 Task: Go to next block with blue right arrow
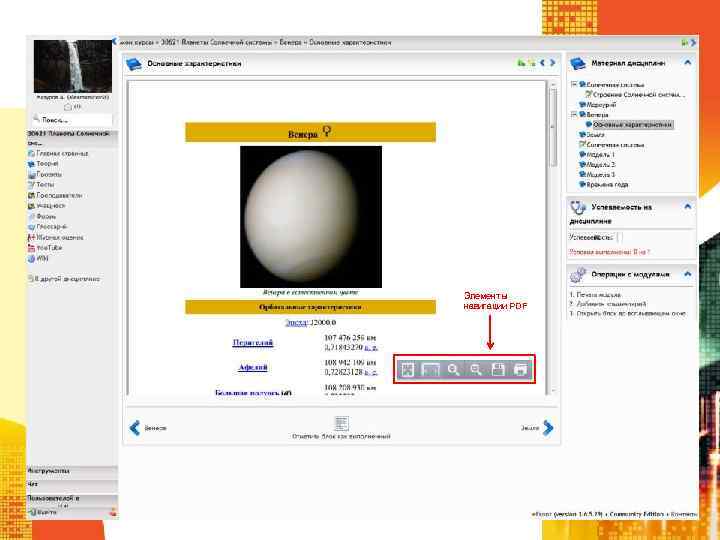[548, 428]
